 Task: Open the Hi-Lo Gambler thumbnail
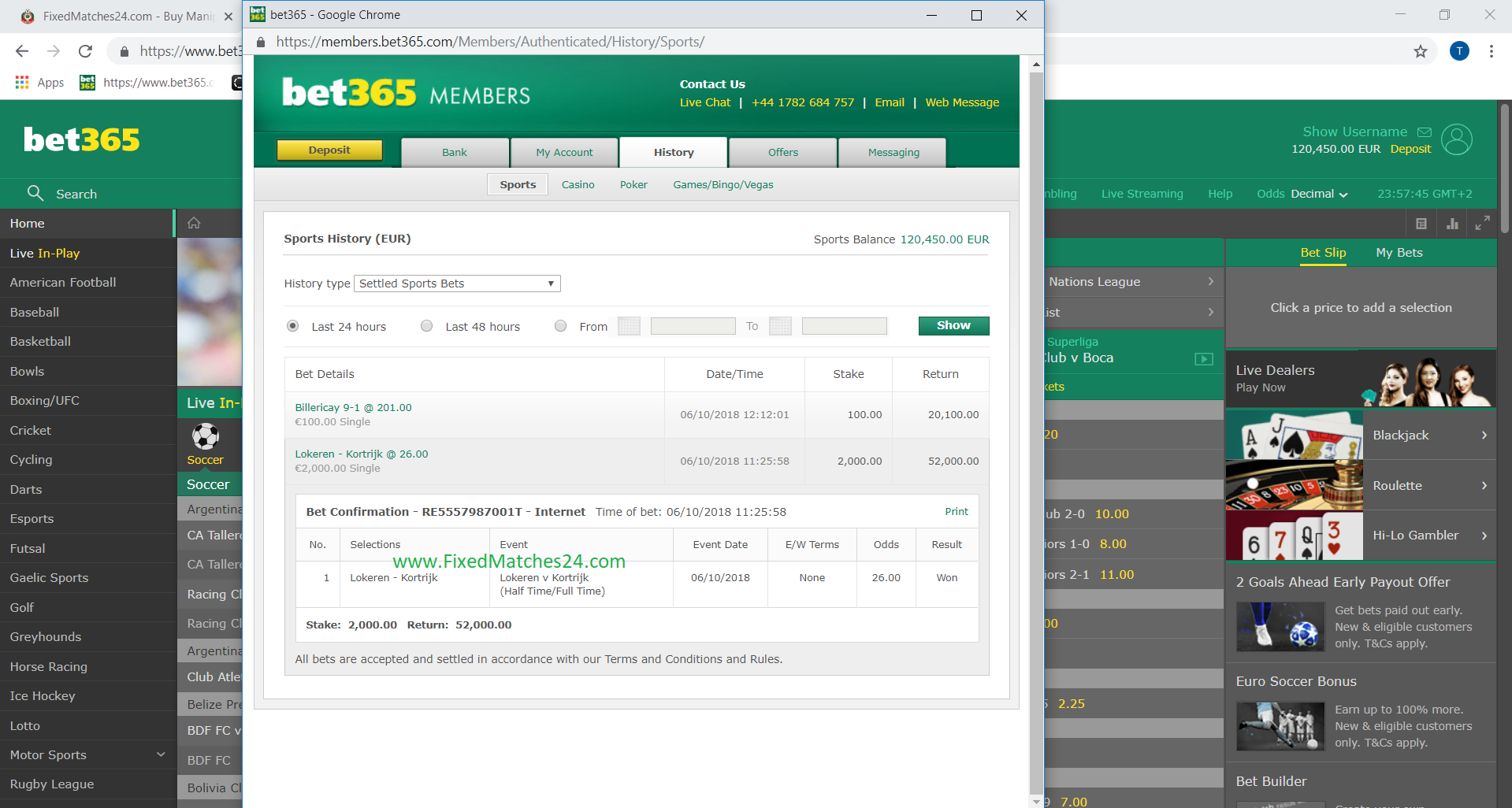coord(1295,536)
